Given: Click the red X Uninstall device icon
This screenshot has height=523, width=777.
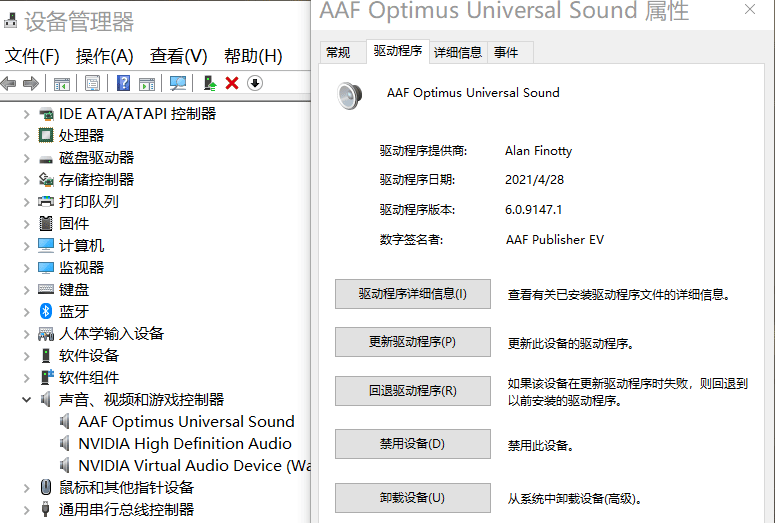Looking at the screenshot, I should pyautogui.click(x=232, y=83).
